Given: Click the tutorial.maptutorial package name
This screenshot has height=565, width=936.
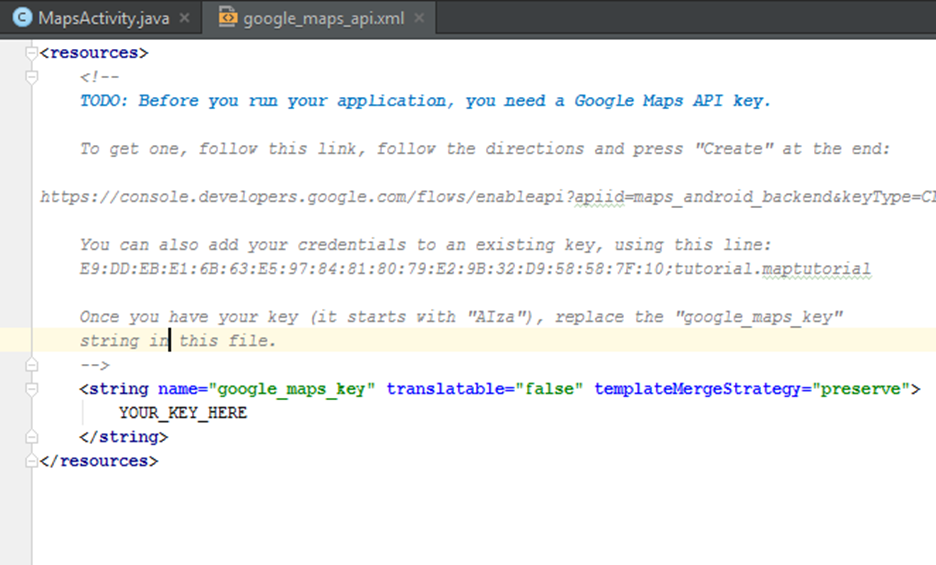Looking at the screenshot, I should tap(772, 269).
